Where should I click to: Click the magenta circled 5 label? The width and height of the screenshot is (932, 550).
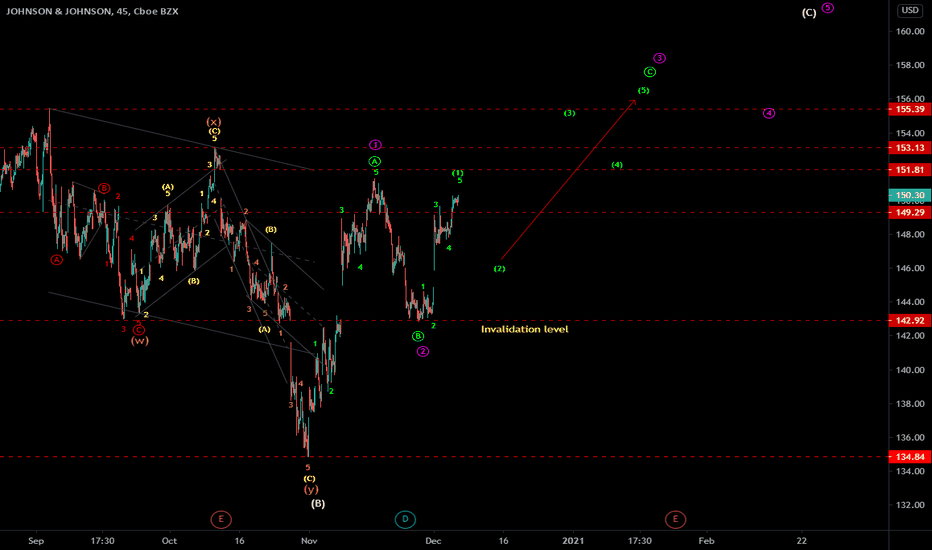click(828, 8)
